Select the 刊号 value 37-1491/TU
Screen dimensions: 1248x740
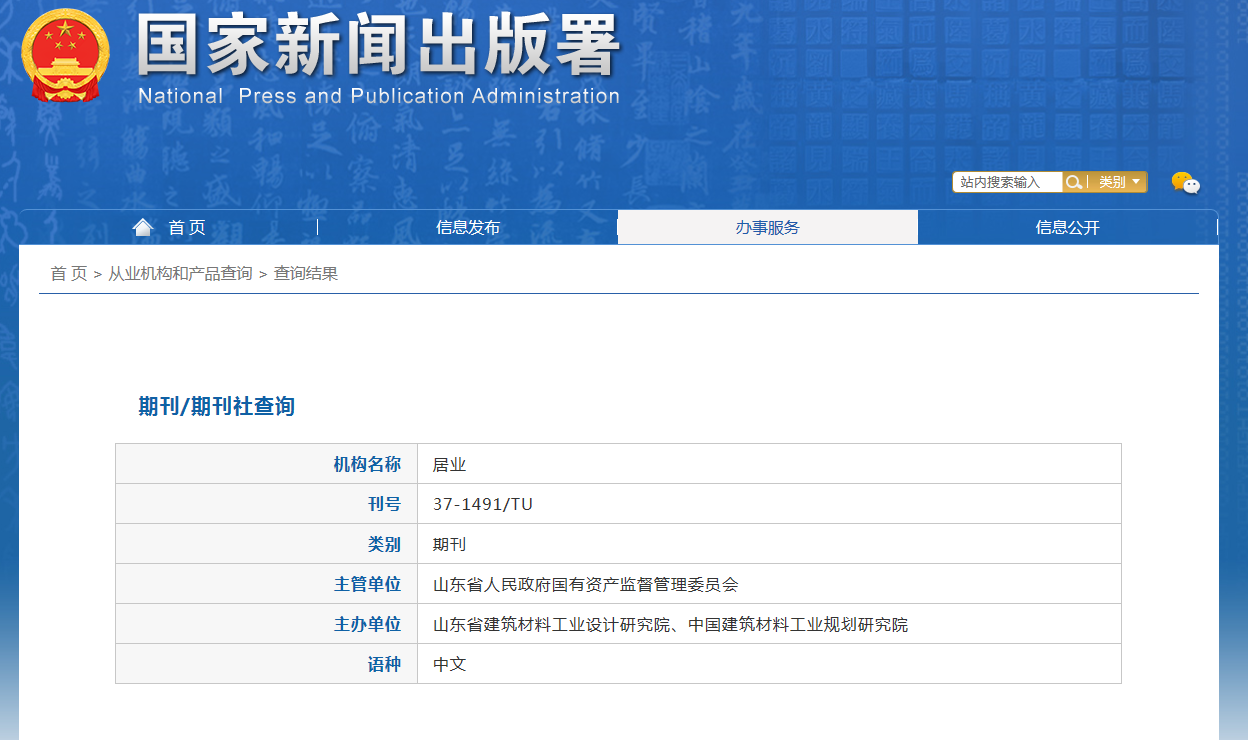pos(481,503)
